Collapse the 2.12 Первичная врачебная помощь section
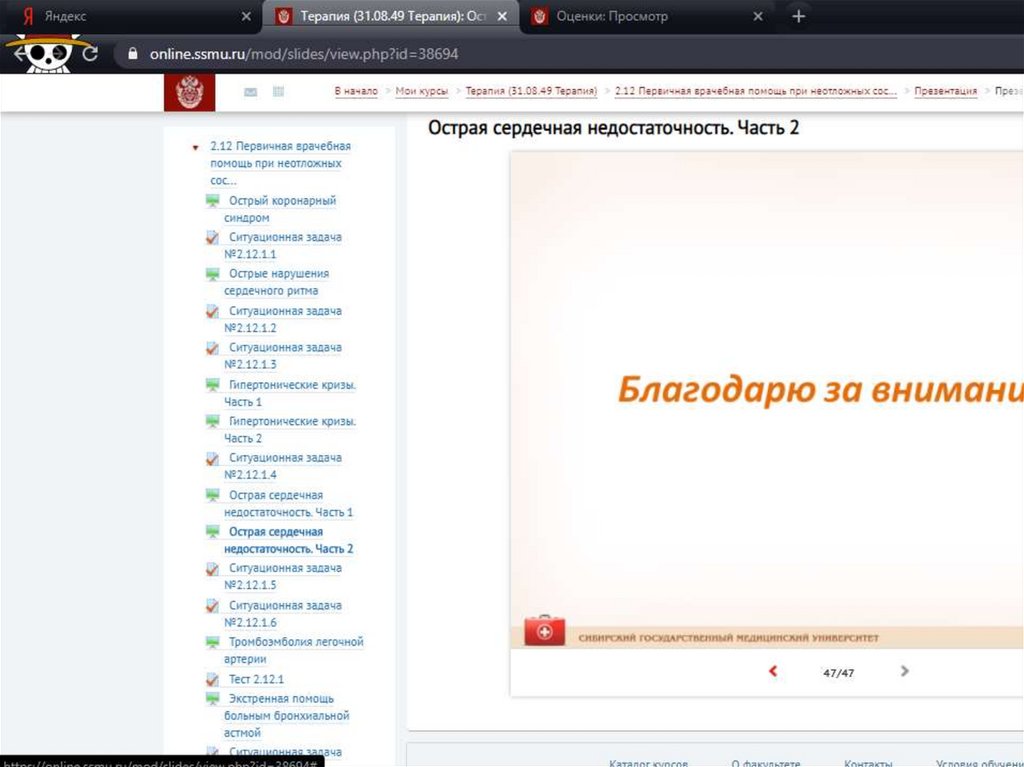1024x767 pixels. point(196,147)
